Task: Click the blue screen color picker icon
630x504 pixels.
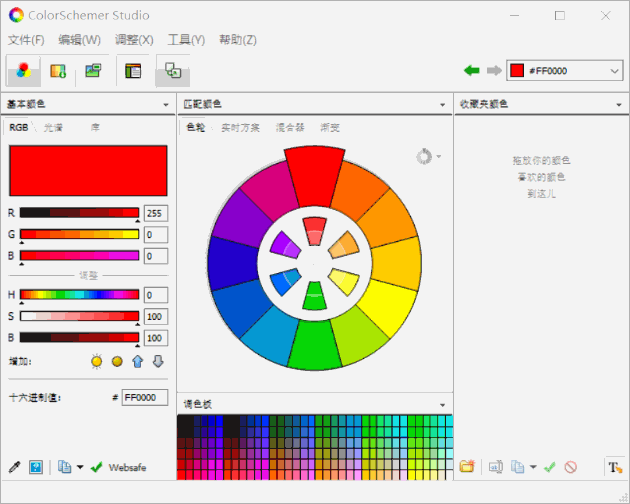Action: tap(36, 467)
